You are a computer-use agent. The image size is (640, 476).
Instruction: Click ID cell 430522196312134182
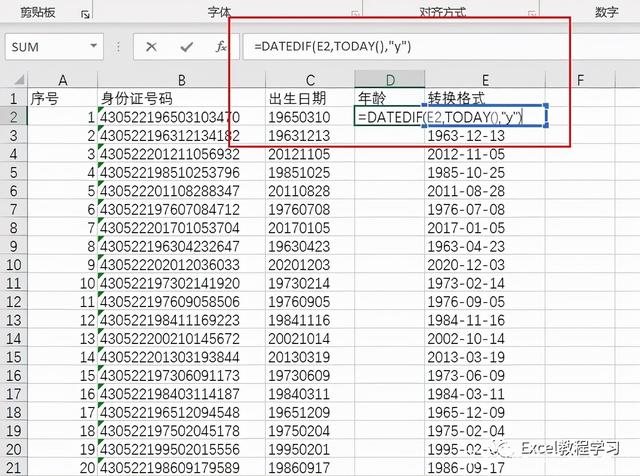(x=182, y=136)
